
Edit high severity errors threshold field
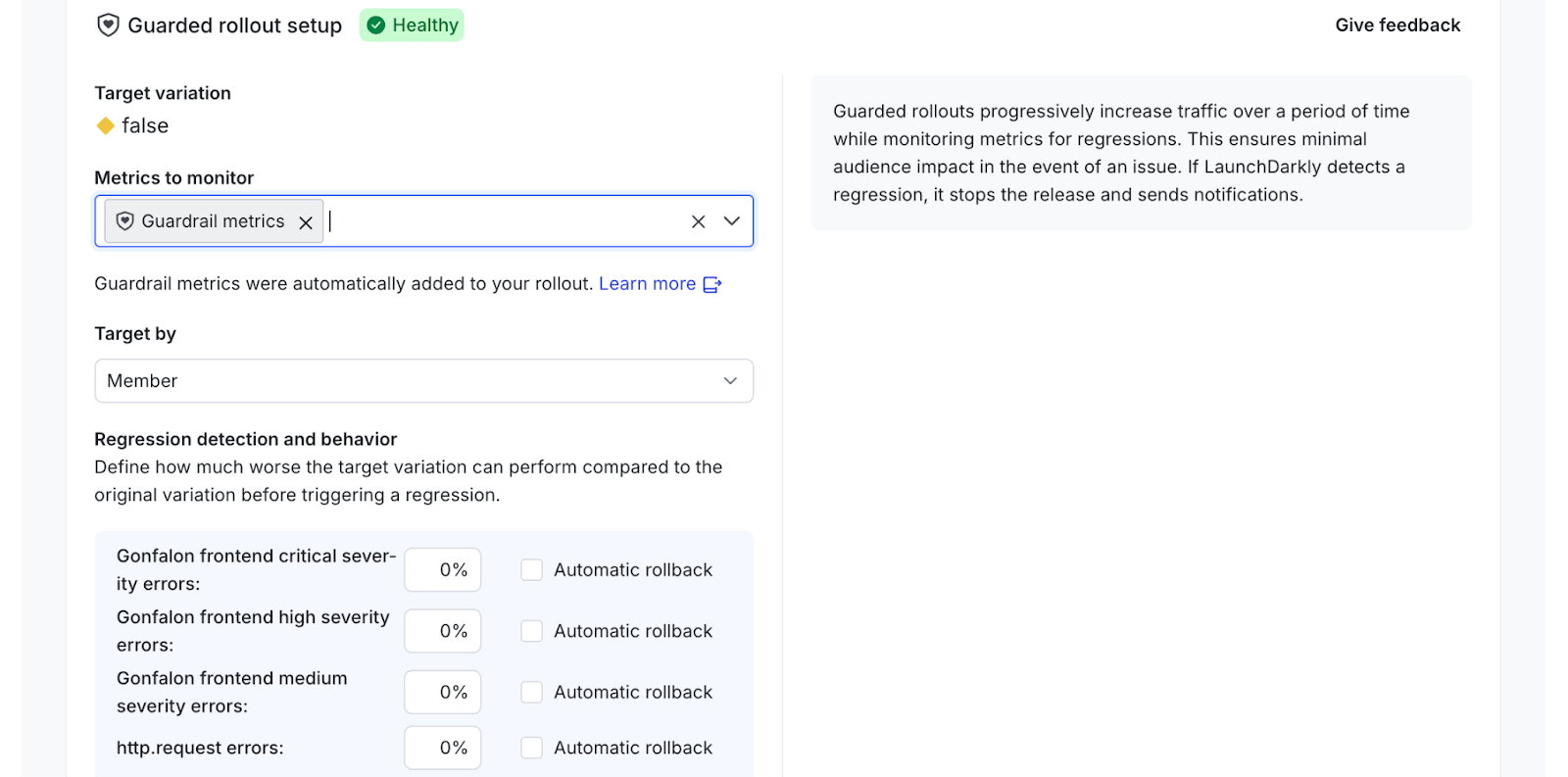(443, 631)
